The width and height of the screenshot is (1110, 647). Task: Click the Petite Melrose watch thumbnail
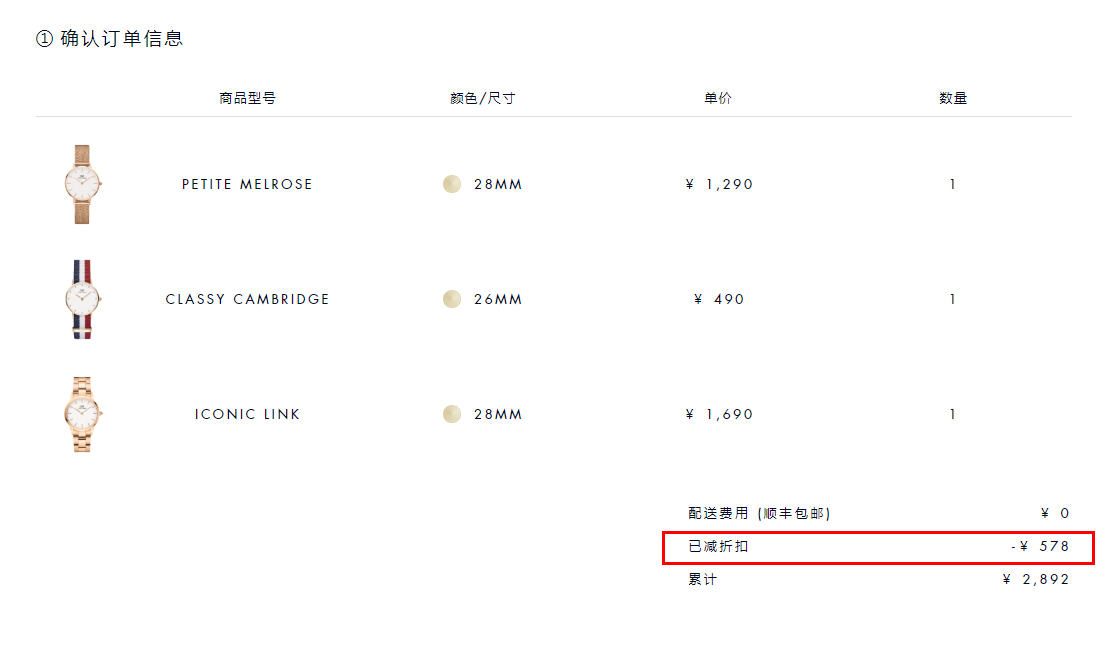pos(81,184)
